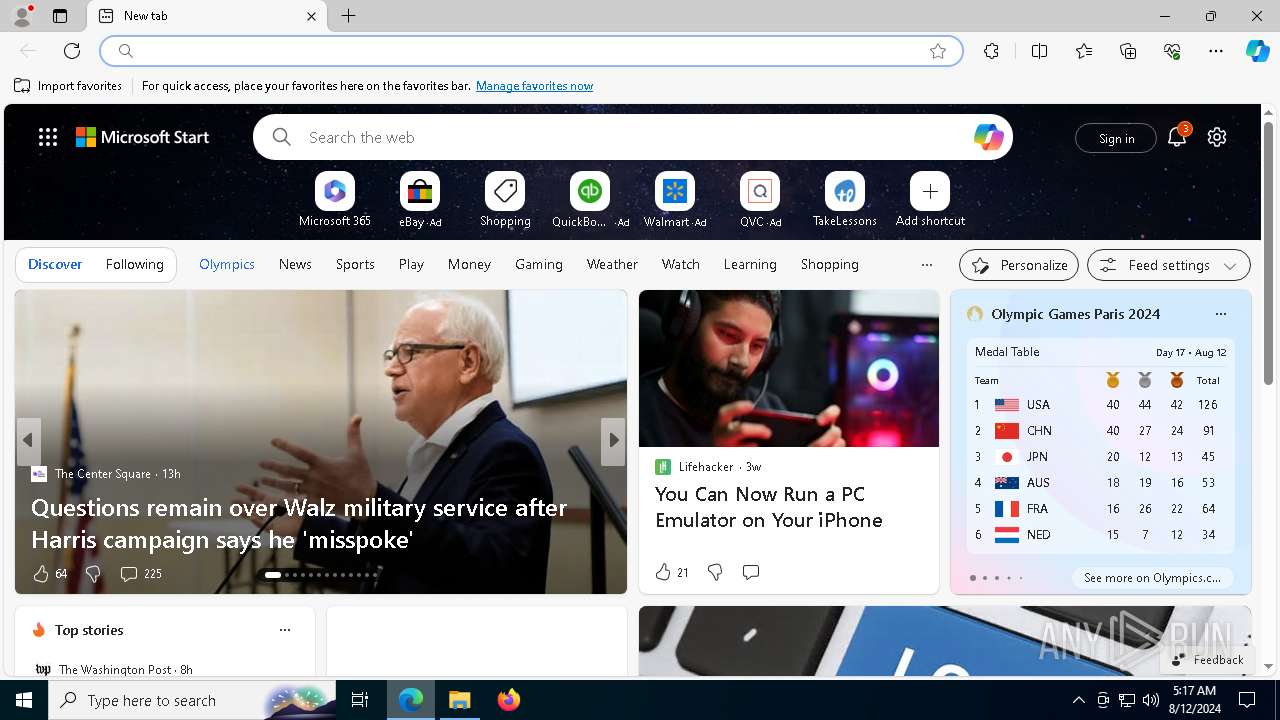Screen dimensions: 1280x720
Task: Click page vertical scrollbar thumb
Action: 1268,253
